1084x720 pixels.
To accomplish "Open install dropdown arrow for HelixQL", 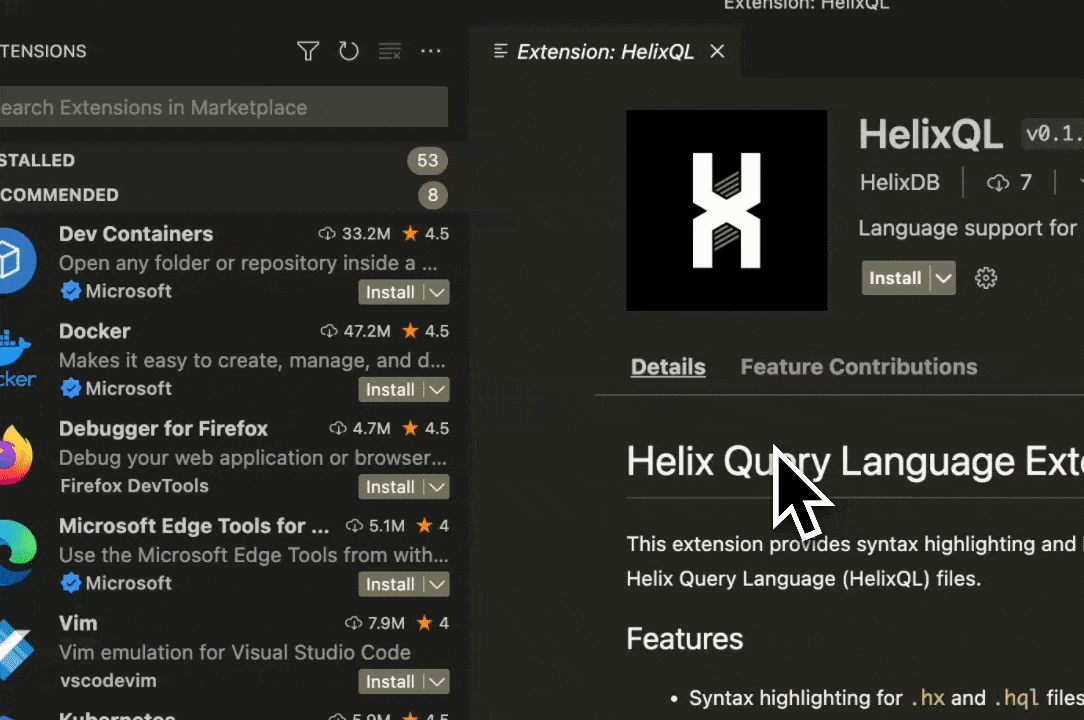I will 943,278.
